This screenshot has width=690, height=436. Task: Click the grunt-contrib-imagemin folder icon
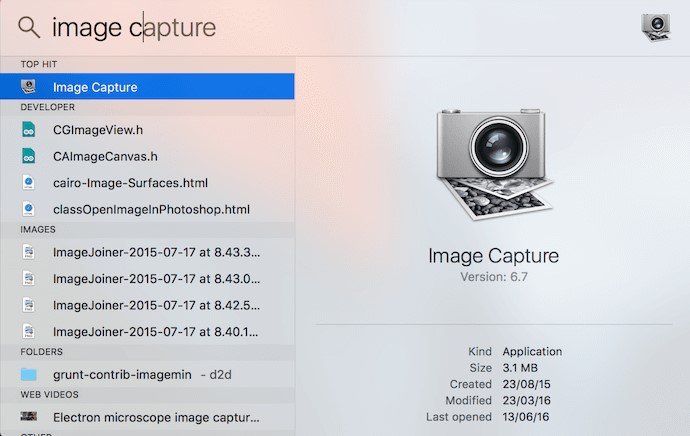point(29,374)
